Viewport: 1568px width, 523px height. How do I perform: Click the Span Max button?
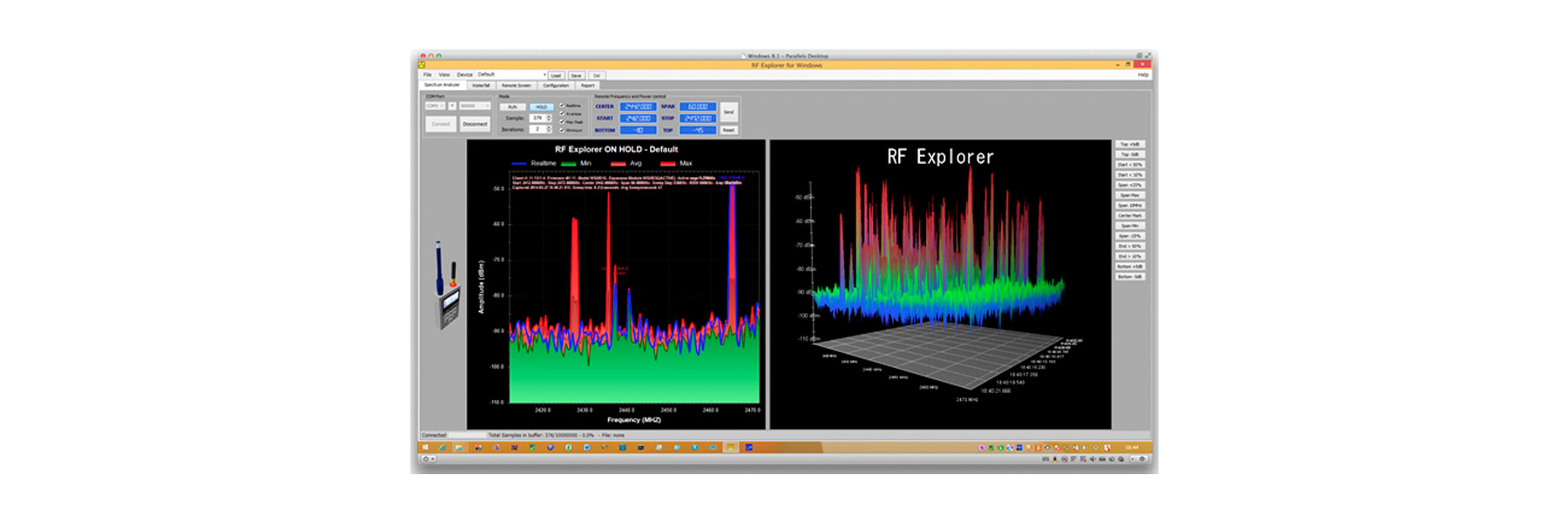pos(1130,195)
